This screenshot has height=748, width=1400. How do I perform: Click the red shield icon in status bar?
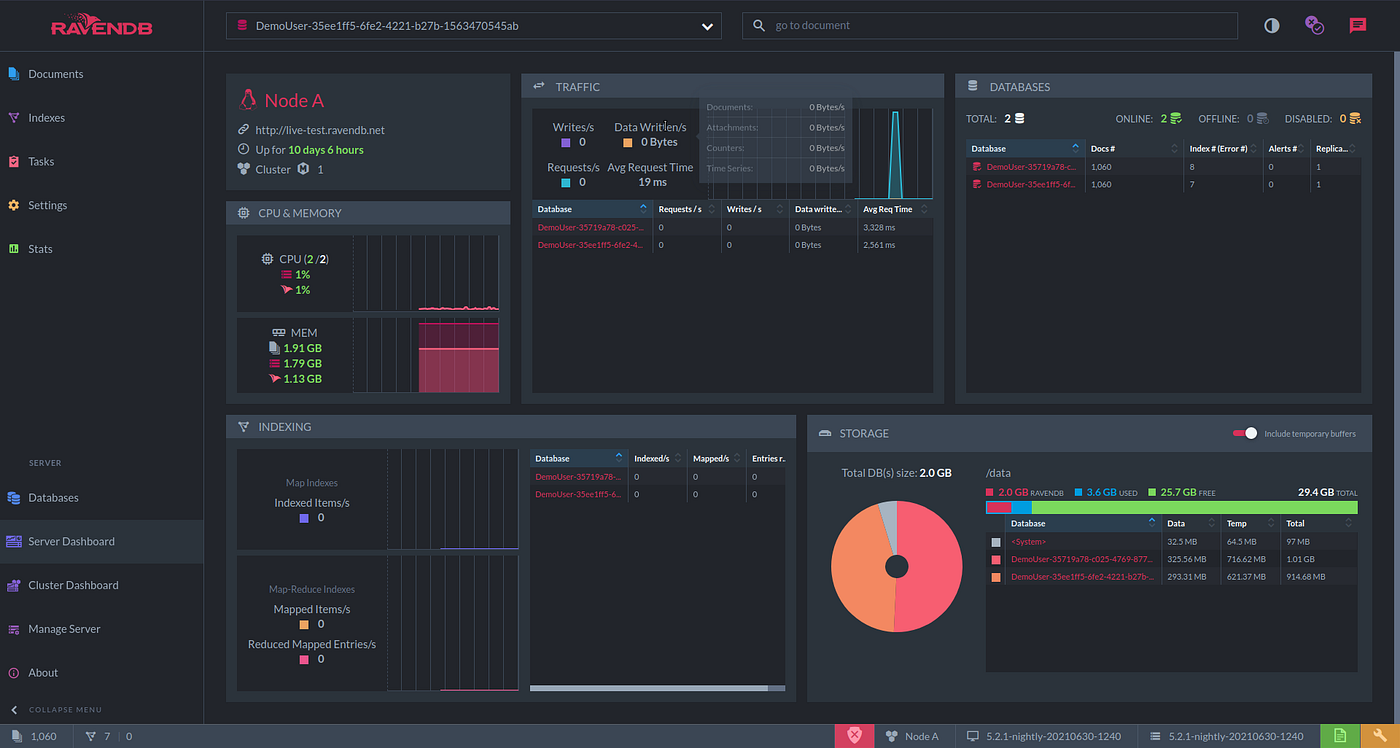coord(854,736)
